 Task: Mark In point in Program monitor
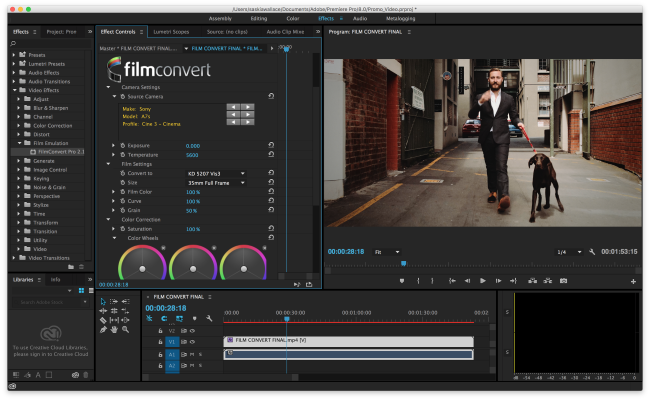(x=418, y=281)
